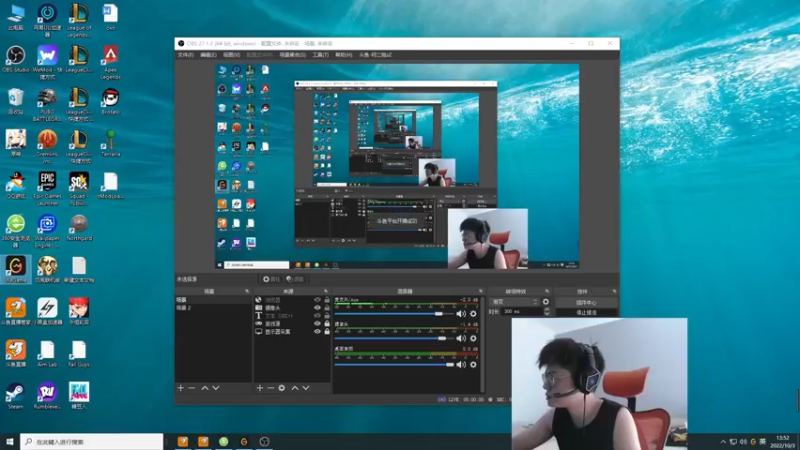Toggle visibility of browser source
Screen dimensions: 800x450
pos(317,300)
